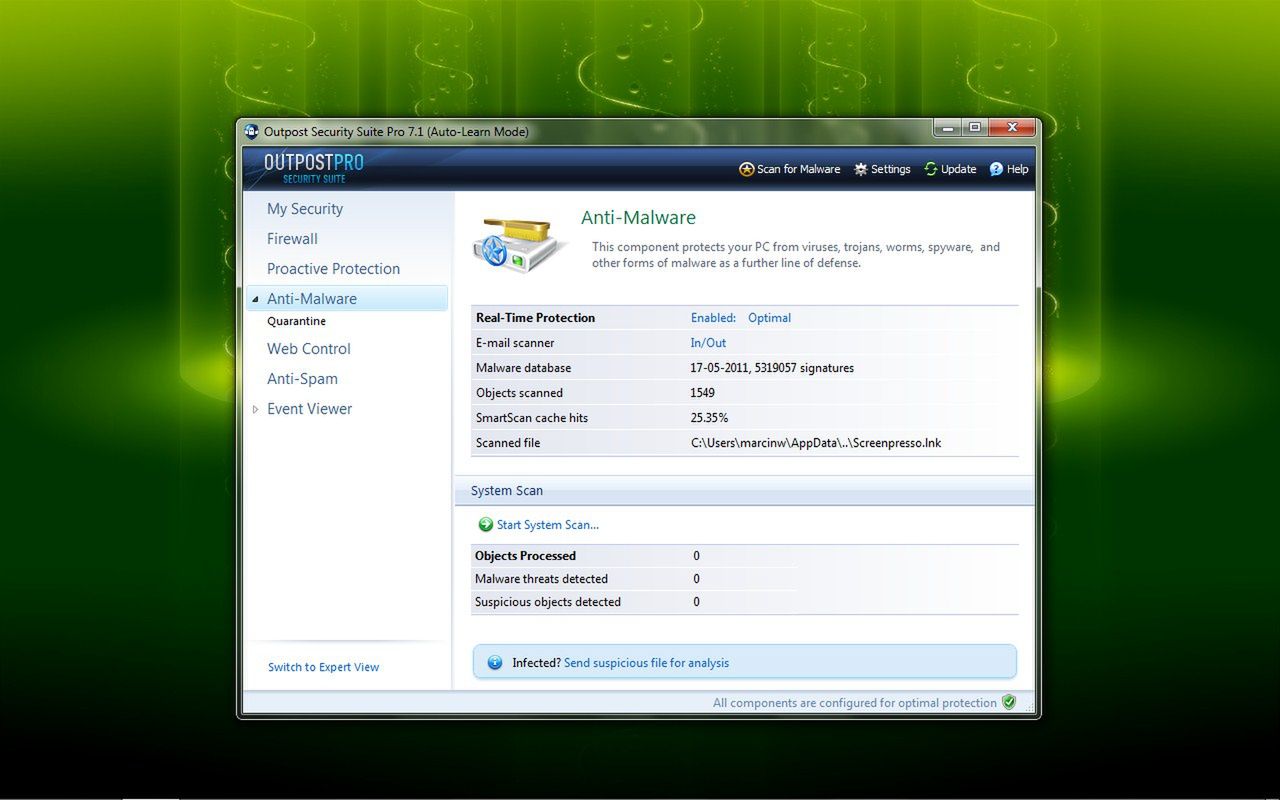Close the Outpost Security Suite window
Image resolution: width=1280 pixels, height=800 pixels.
click(x=1012, y=127)
